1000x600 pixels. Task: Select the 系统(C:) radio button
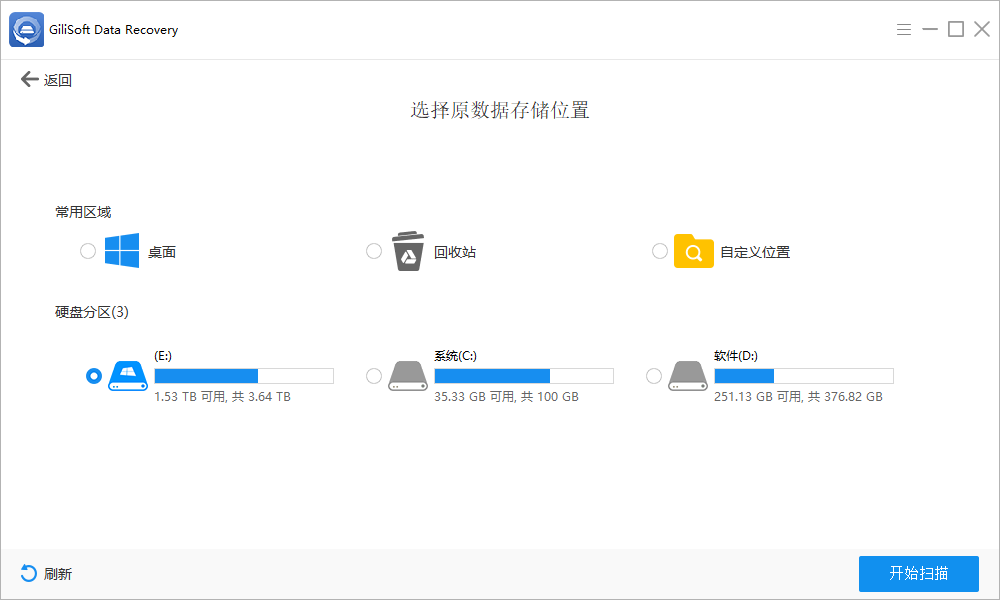(x=374, y=376)
